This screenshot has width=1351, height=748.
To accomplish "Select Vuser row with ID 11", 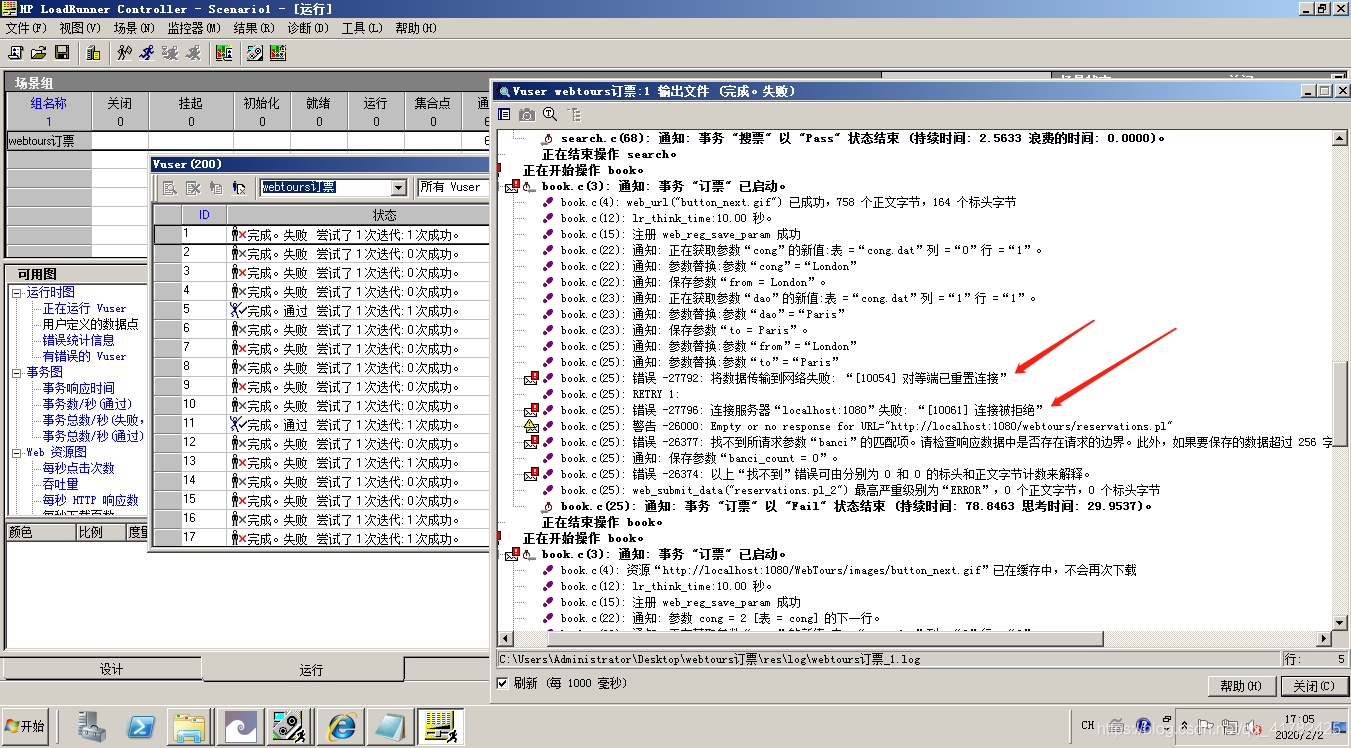I will point(321,425).
